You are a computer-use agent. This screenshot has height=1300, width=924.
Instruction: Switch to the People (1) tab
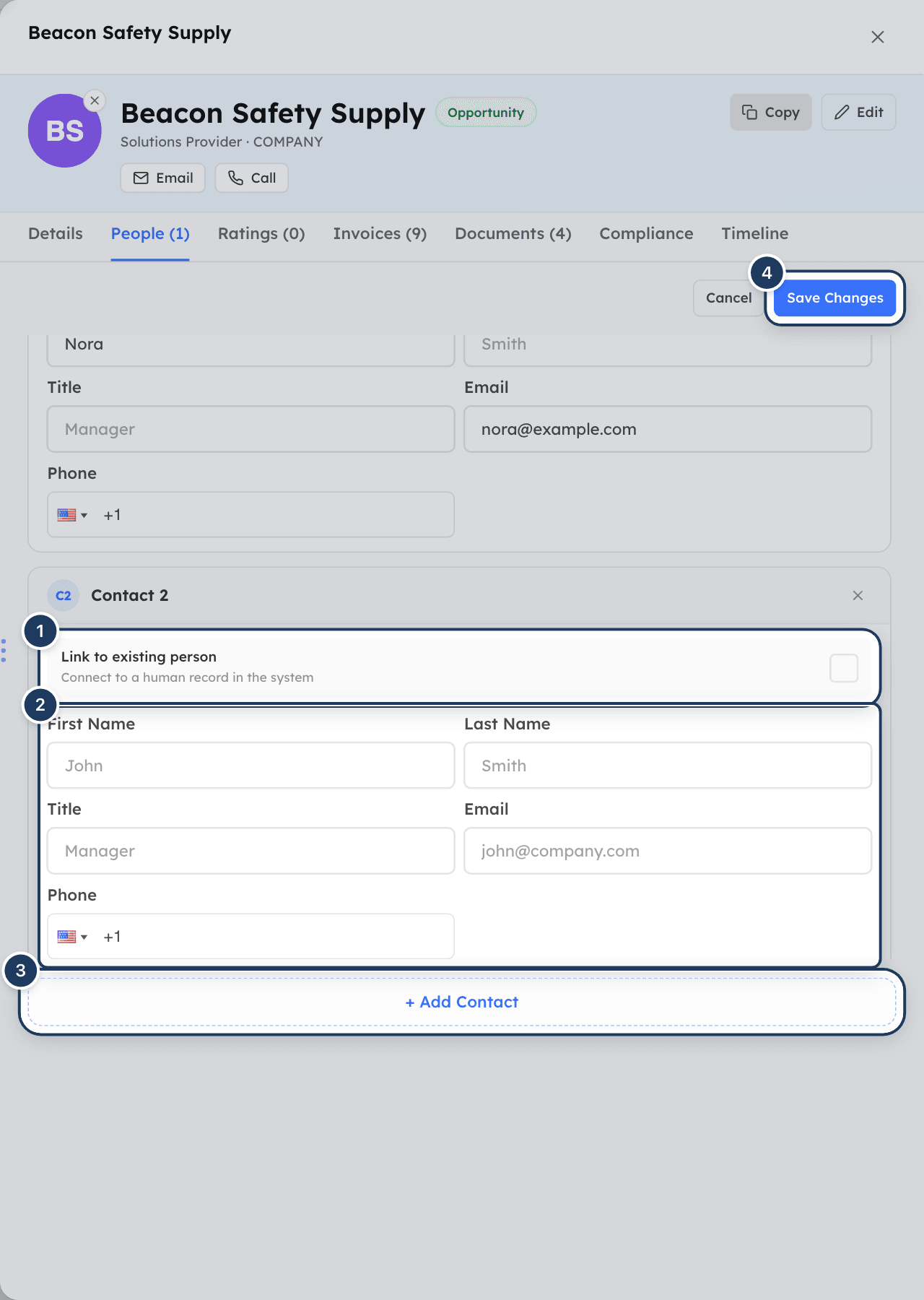click(x=150, y=233)
